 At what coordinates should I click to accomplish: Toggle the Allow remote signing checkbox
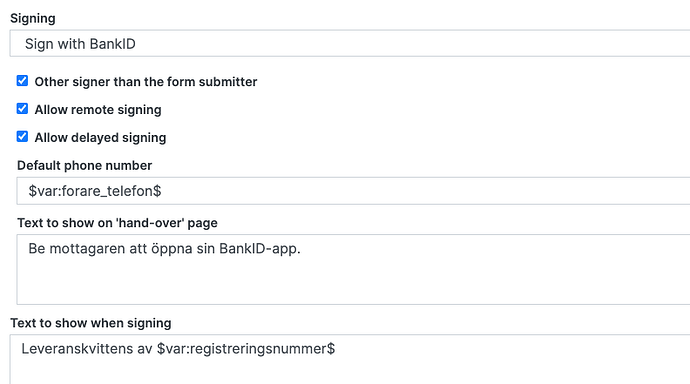point(22,109)
